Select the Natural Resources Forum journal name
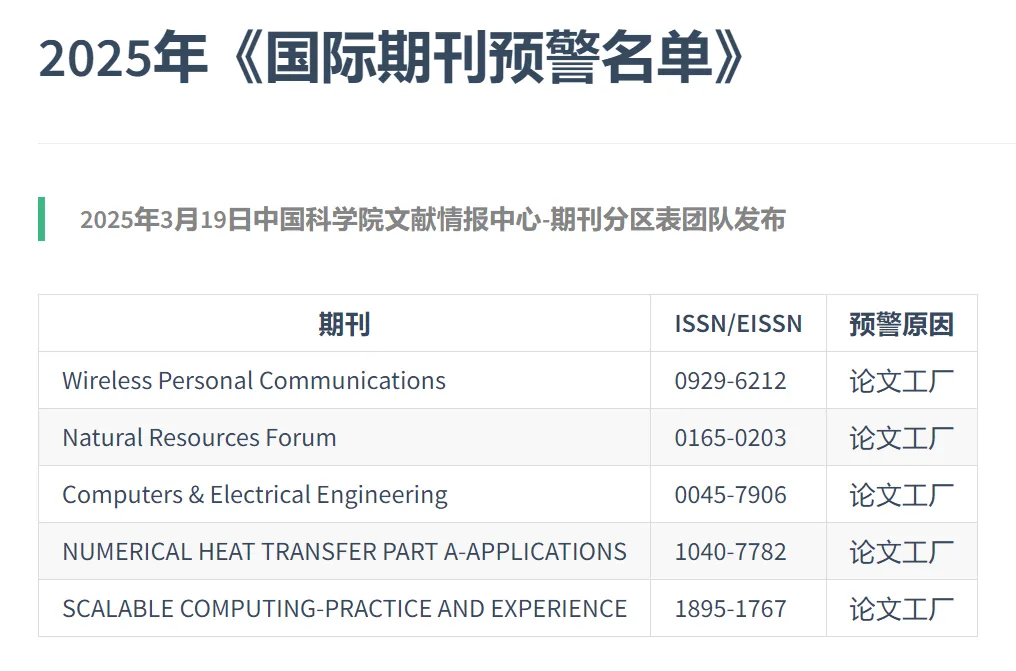 coord(199,438)
